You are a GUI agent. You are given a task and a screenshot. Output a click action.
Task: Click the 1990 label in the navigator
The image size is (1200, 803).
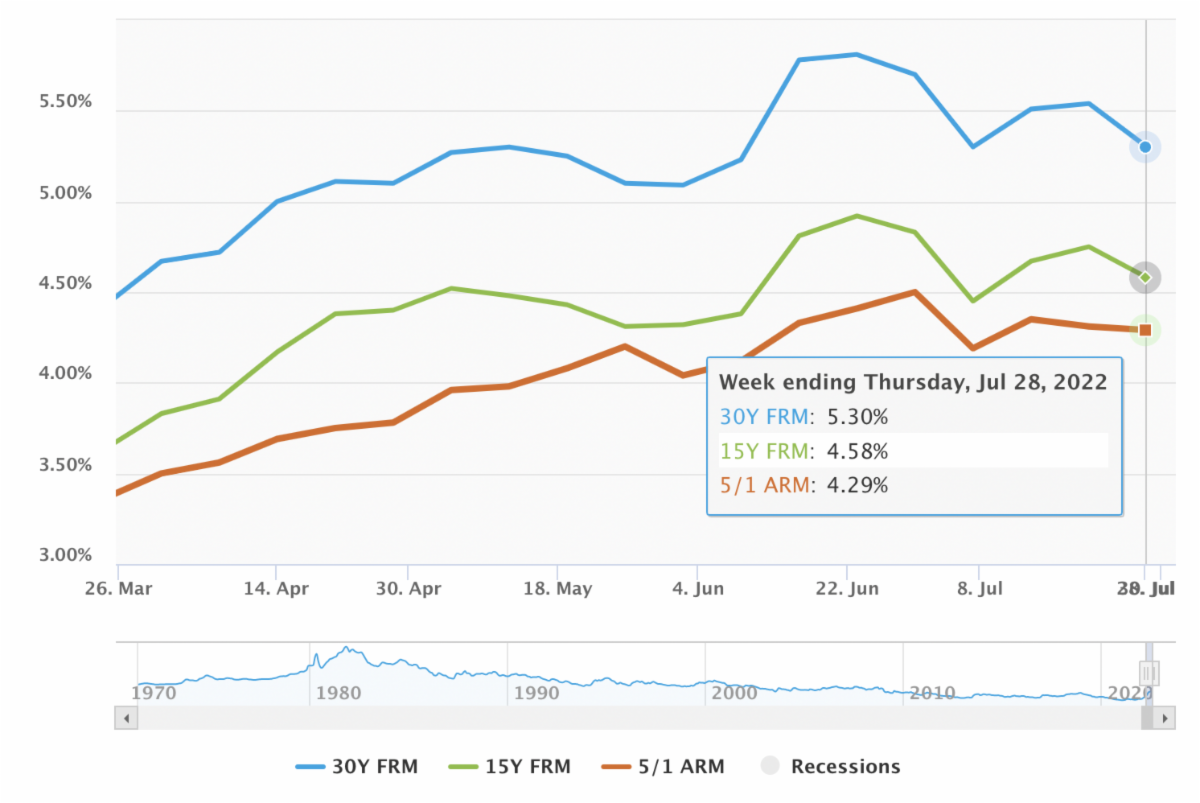[536, 692]
